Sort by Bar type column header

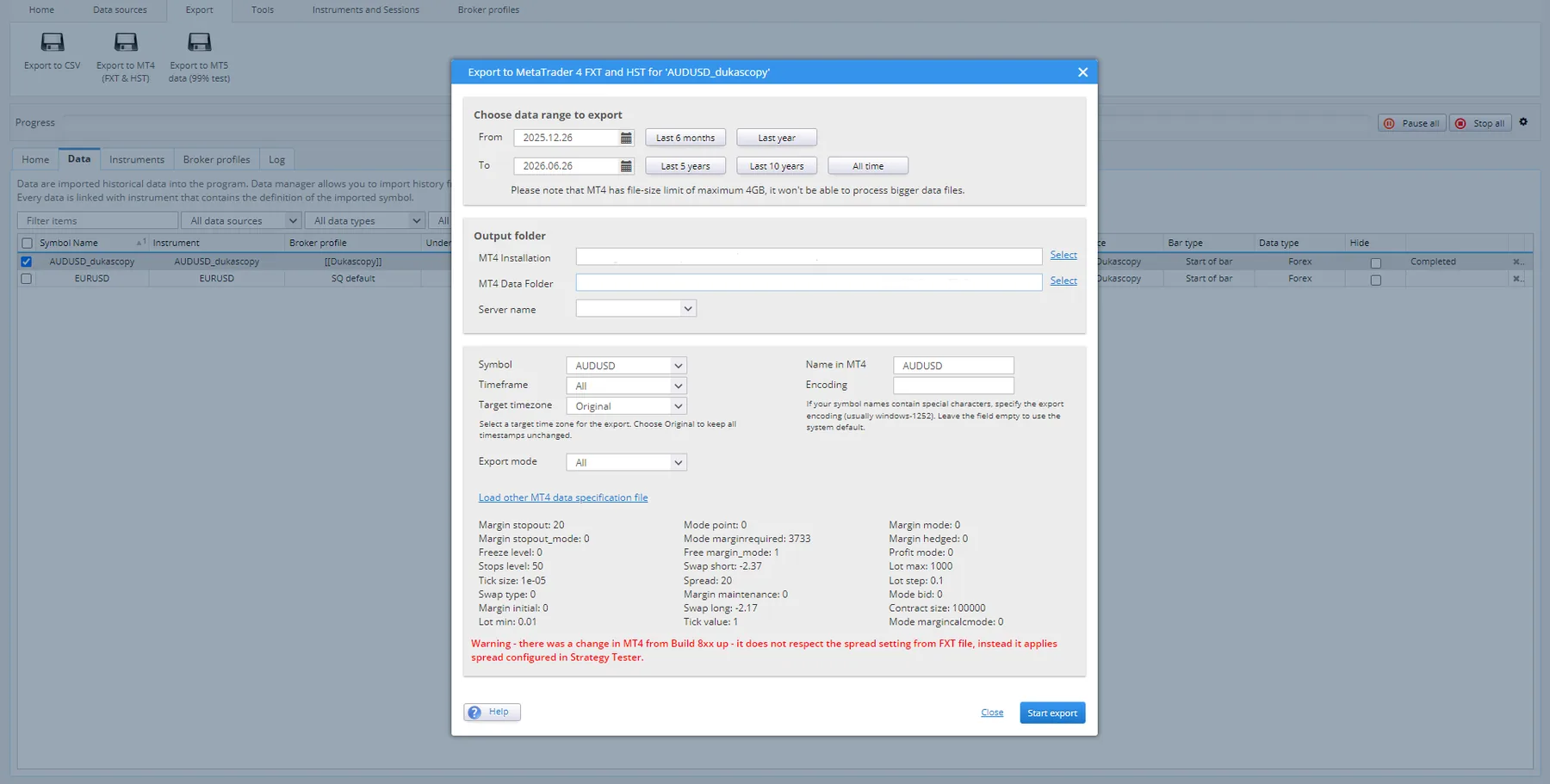[1185, 244]
